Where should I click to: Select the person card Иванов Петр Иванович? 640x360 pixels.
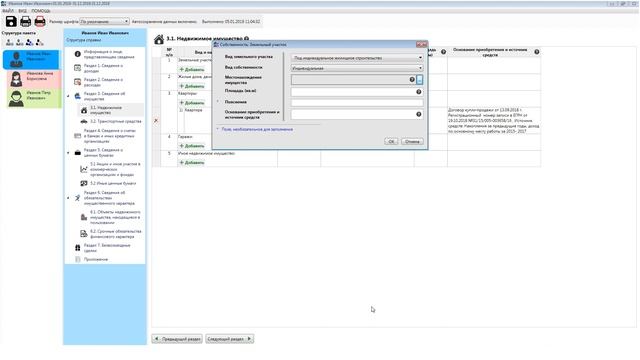34,98
